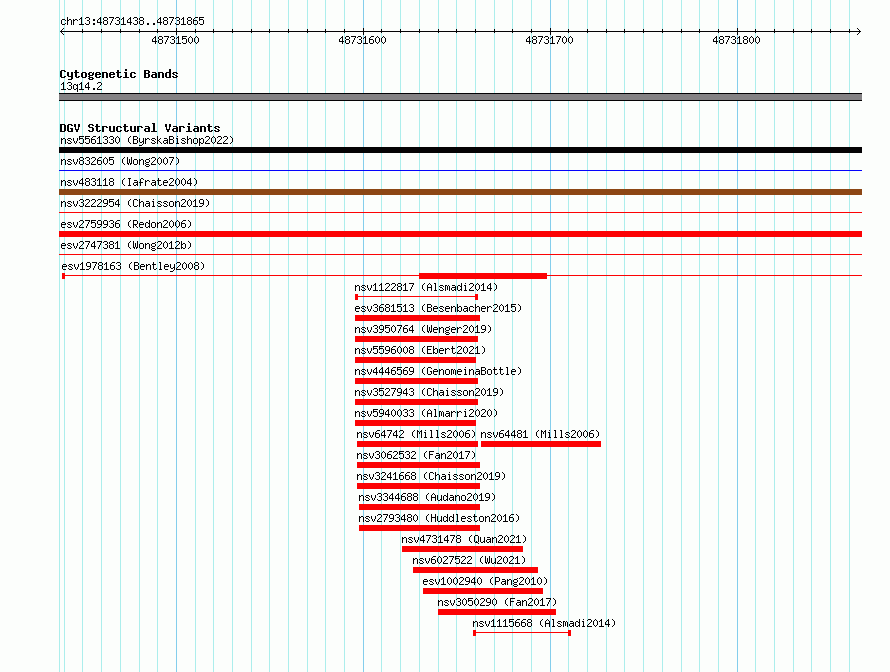The height and width of the screenshot is (672, 890).
Task: Click nsv6027522 (Wu2021) label
Action: tap(469, 560)
